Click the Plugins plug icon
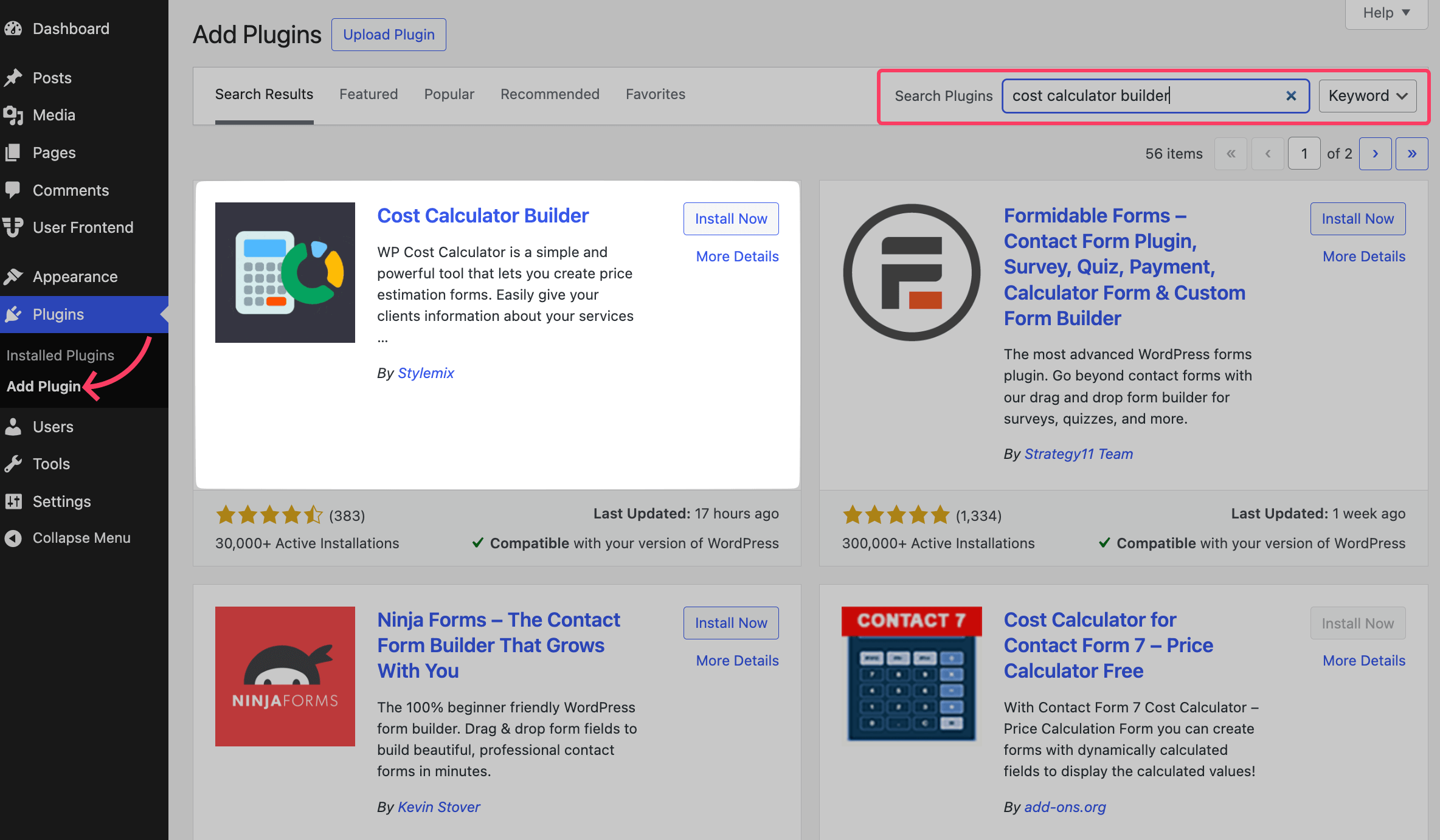This screenshot has height=840, width=1440. click(13, 314)
